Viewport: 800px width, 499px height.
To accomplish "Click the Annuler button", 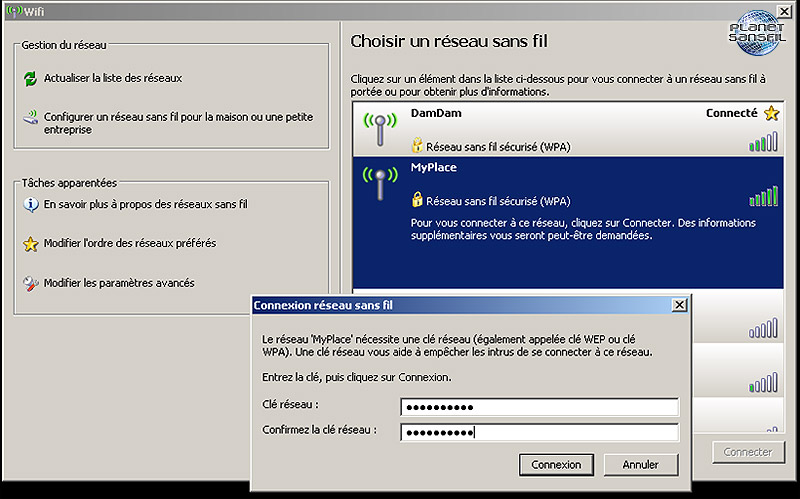I will coord(641,465).
